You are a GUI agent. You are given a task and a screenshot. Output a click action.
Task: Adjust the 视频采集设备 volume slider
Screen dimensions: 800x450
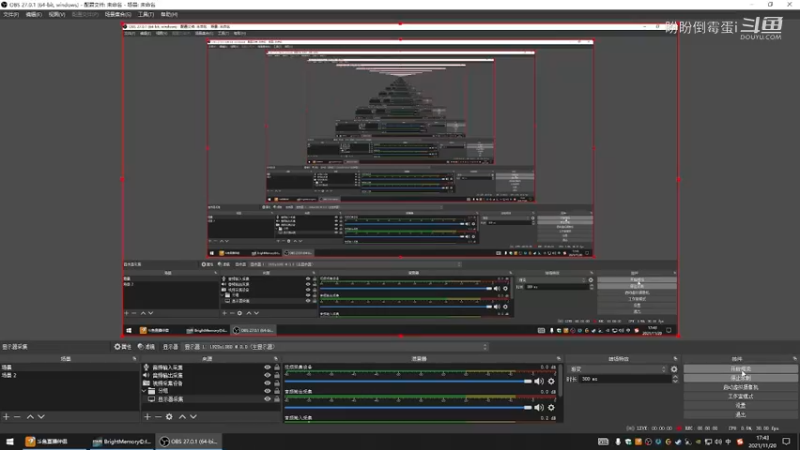pyautogui.click(x=408, y=381)
